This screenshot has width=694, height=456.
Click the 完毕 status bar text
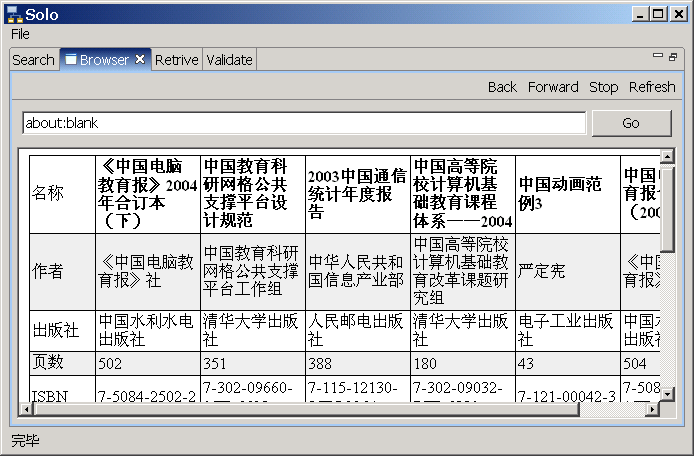tap(25, 441)
